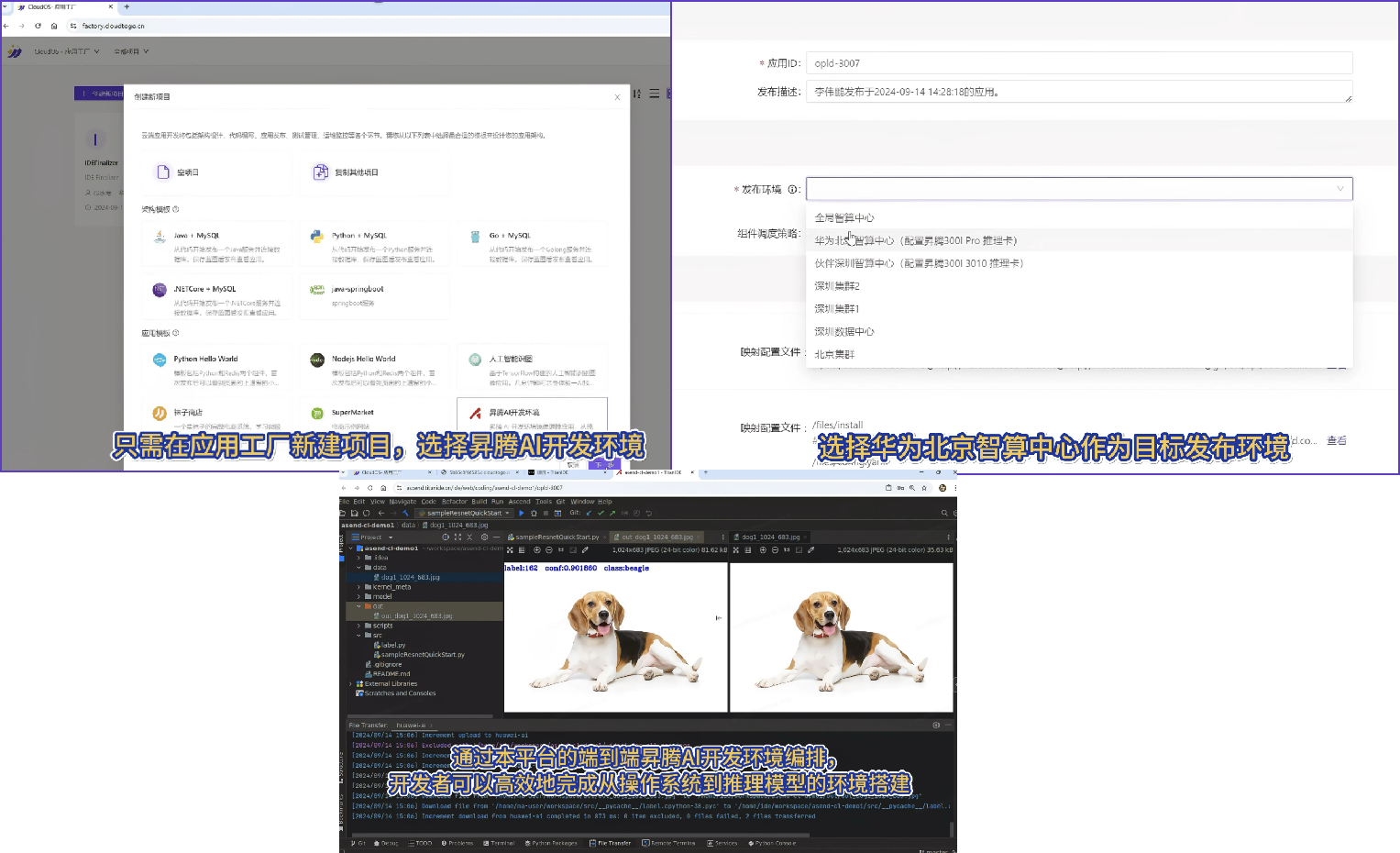This screenshot has height=853, width=1400.
Task: Click the 查看 link beside mapping config file
Action: 1337,441
